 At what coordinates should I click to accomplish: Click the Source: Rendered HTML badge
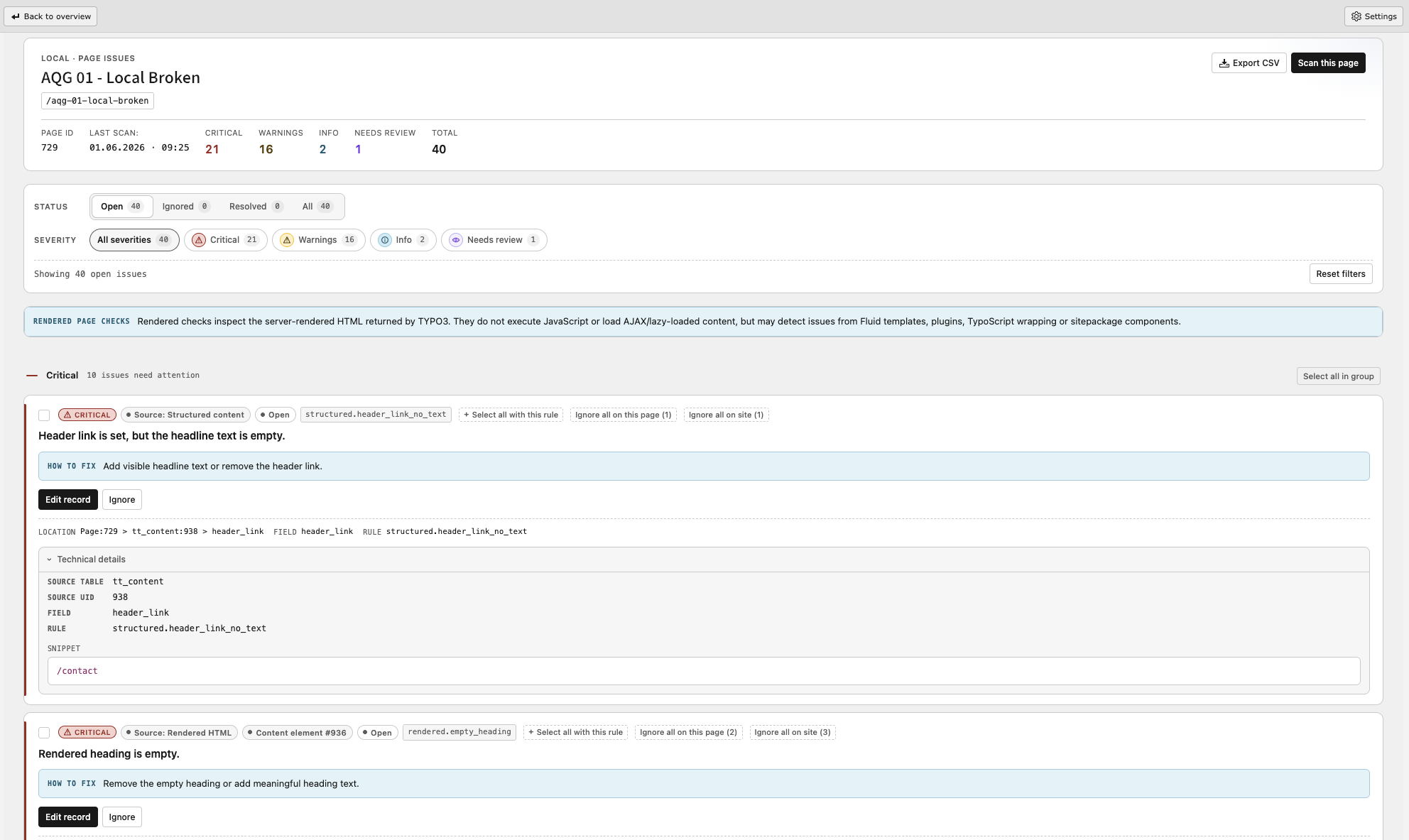point(179,733)
